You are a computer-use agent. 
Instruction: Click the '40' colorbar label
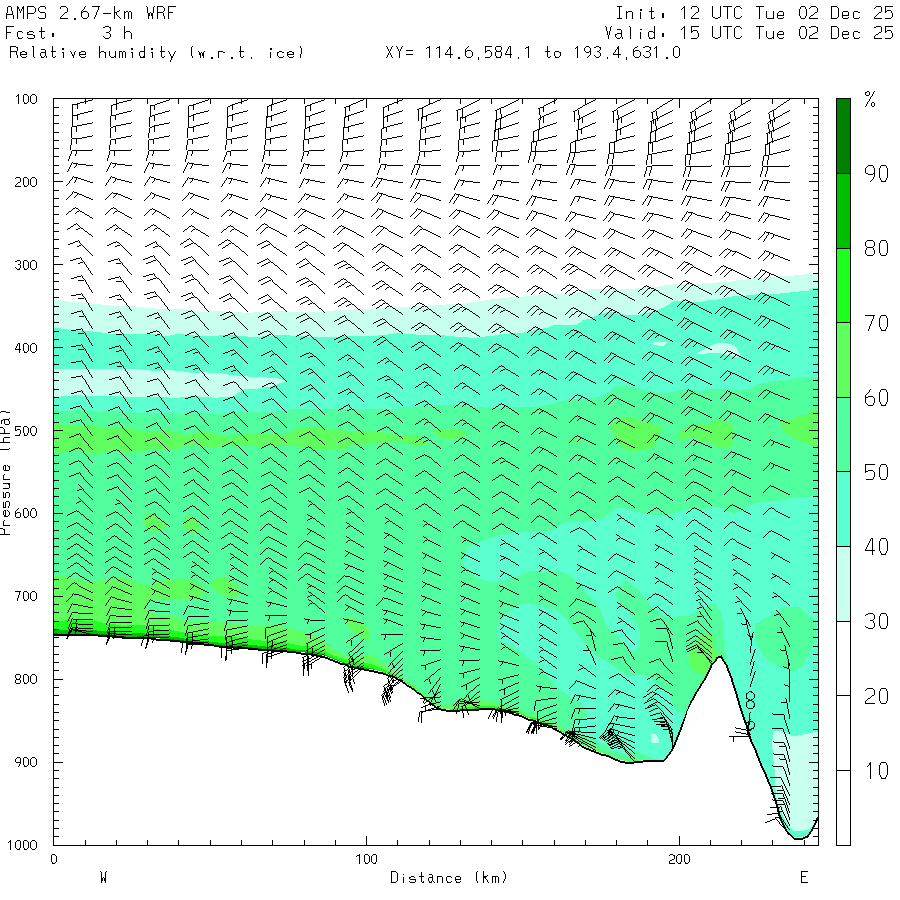876,547
